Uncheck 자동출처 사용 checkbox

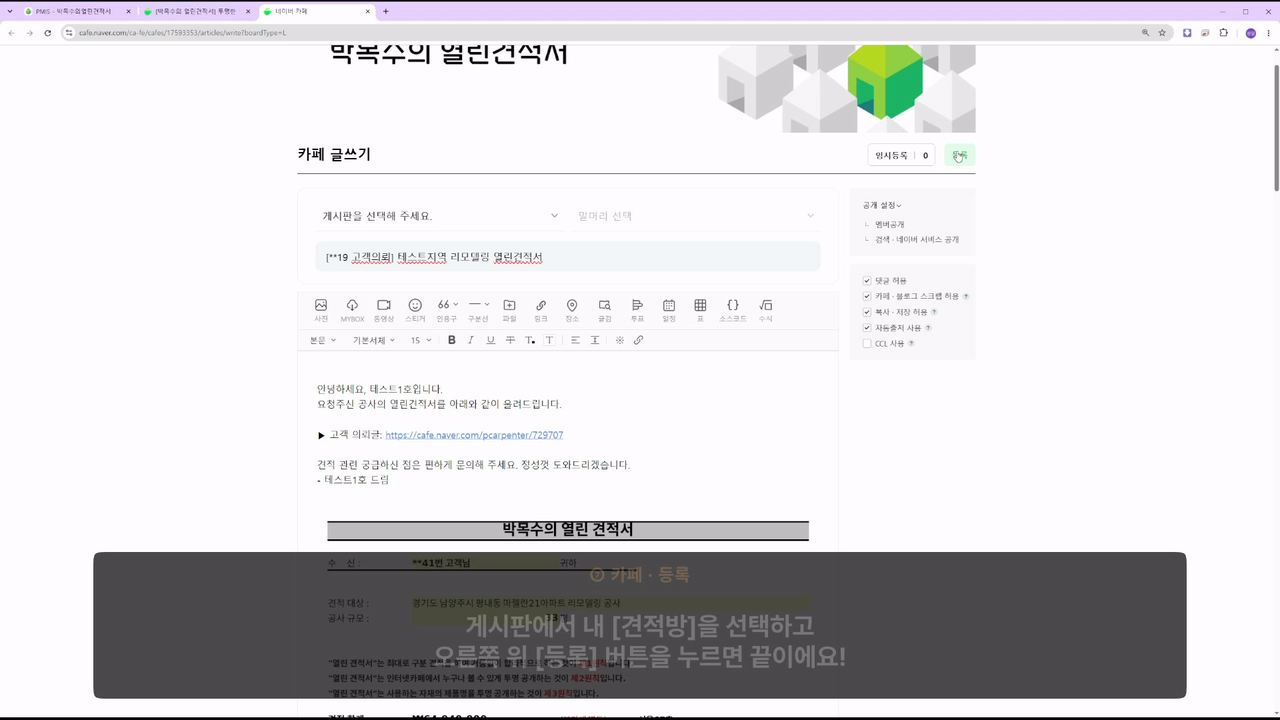[x=867, y=328]
